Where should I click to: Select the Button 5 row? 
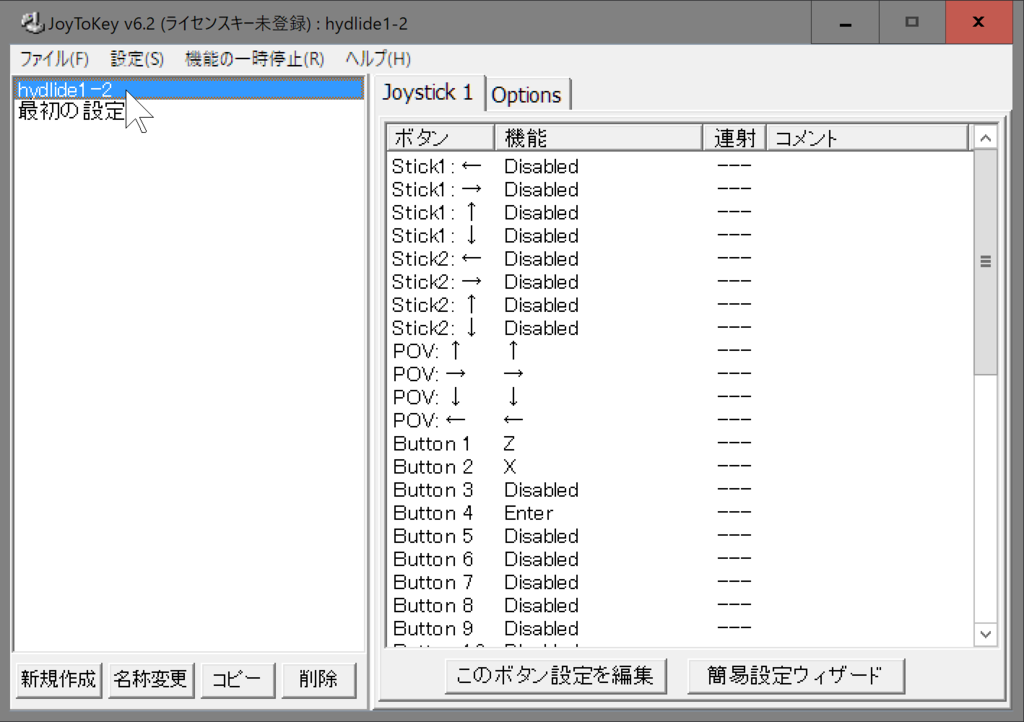[x=679, y=536]
